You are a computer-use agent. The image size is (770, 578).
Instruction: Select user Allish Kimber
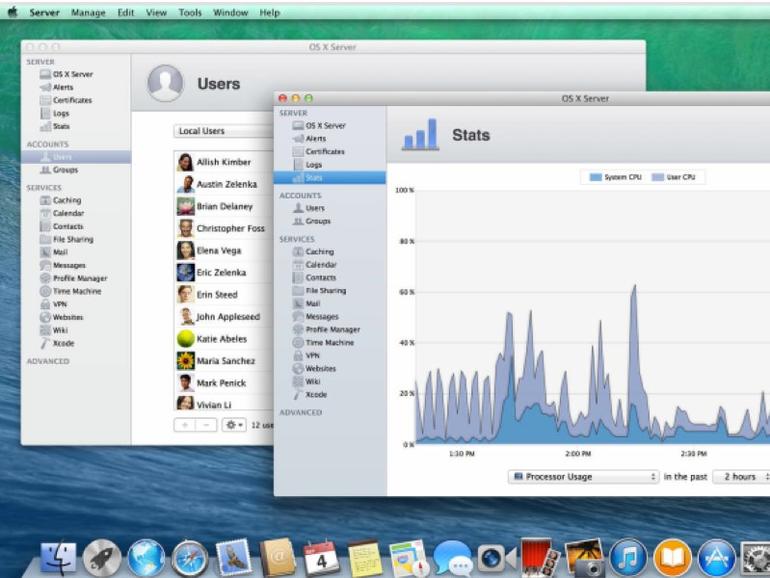tap(223, 162)
